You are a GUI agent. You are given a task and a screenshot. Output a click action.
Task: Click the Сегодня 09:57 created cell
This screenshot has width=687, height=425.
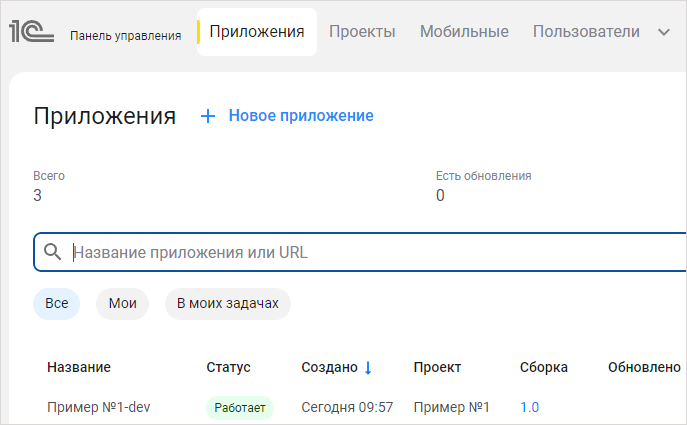tap(347, 407)
